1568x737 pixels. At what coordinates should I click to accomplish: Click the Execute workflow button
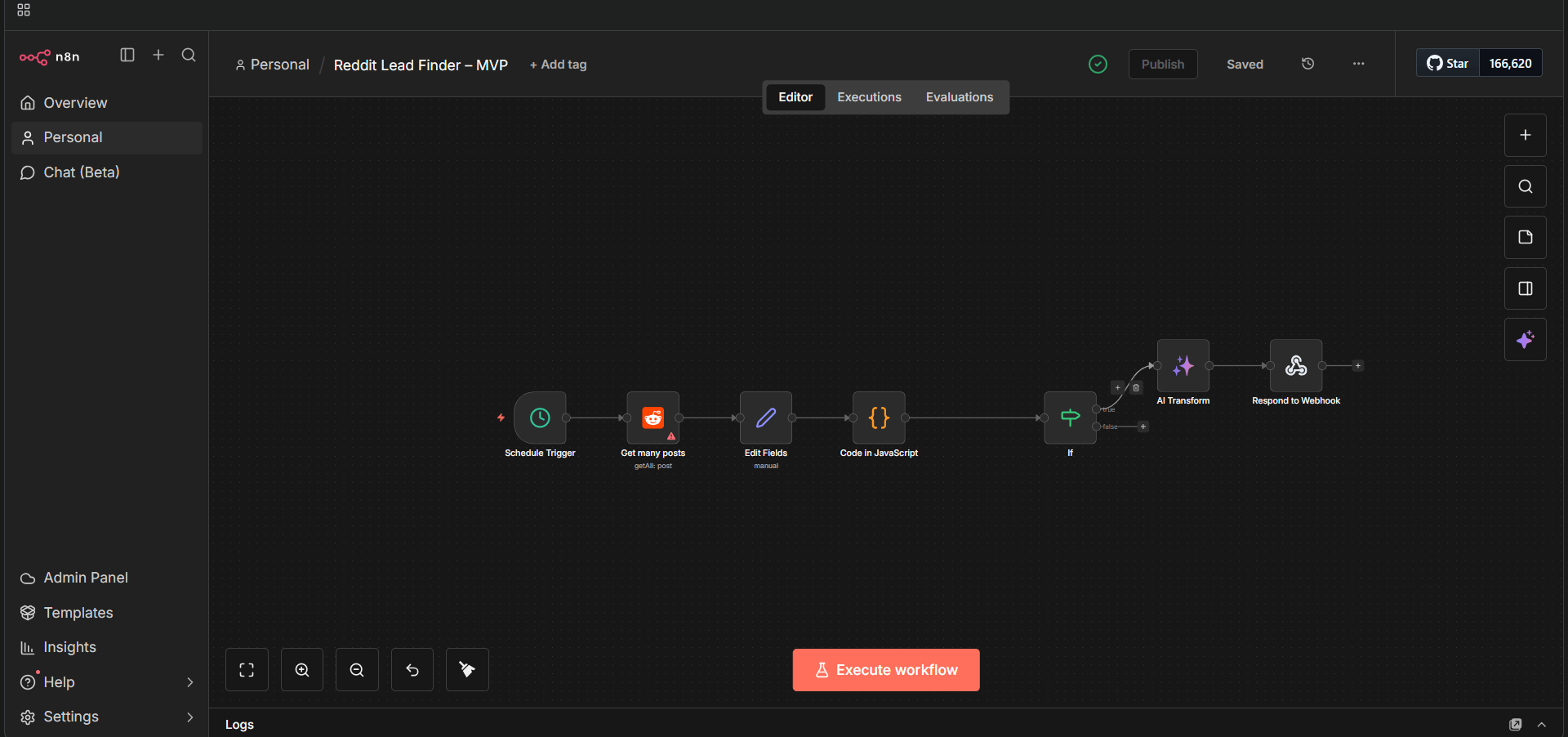[x=886, y=670]
